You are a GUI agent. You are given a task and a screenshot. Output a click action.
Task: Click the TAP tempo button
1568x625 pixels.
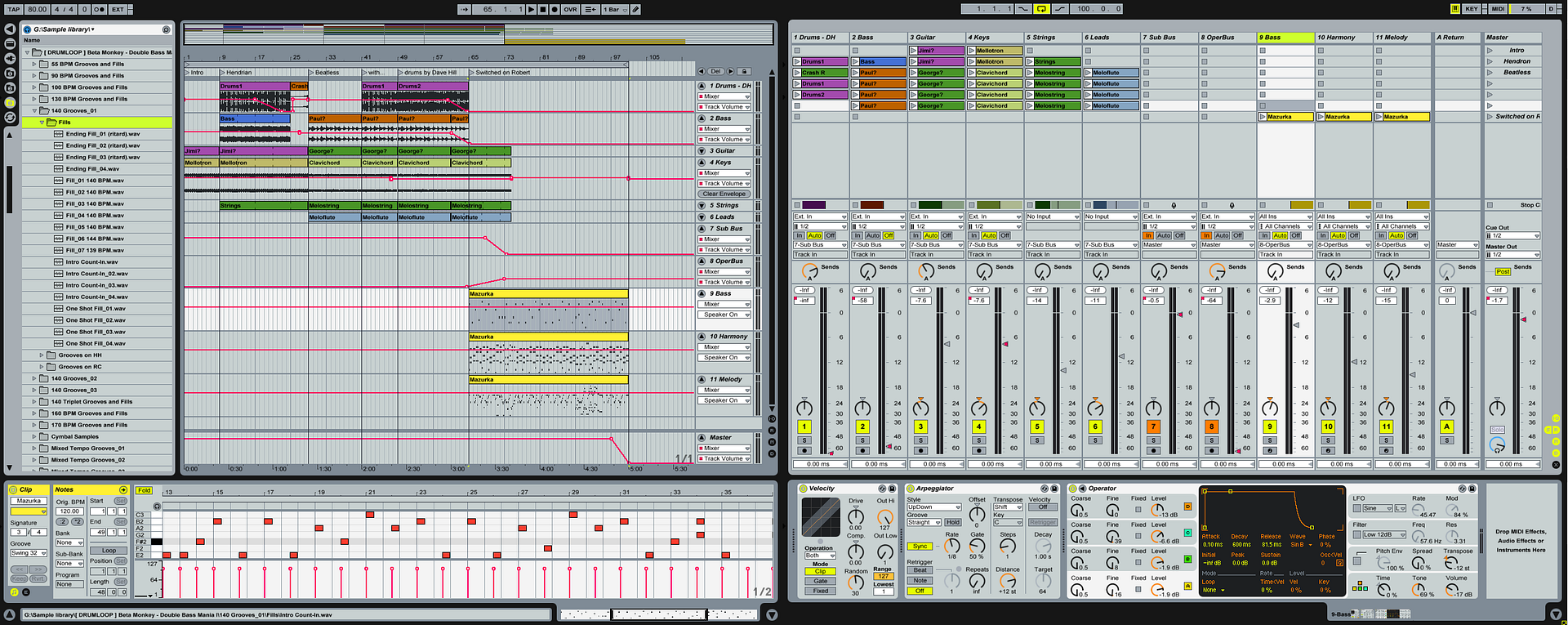[13, 9]
